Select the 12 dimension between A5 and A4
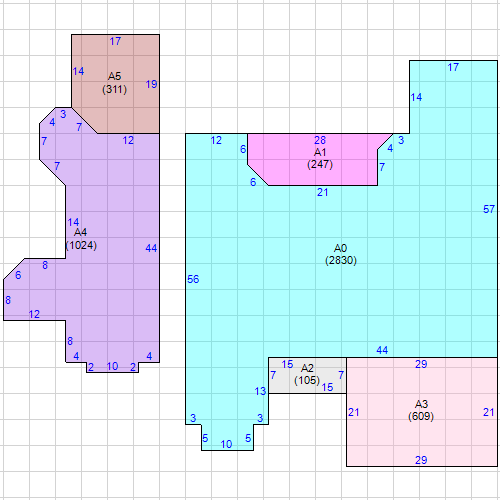 point(128,140)
